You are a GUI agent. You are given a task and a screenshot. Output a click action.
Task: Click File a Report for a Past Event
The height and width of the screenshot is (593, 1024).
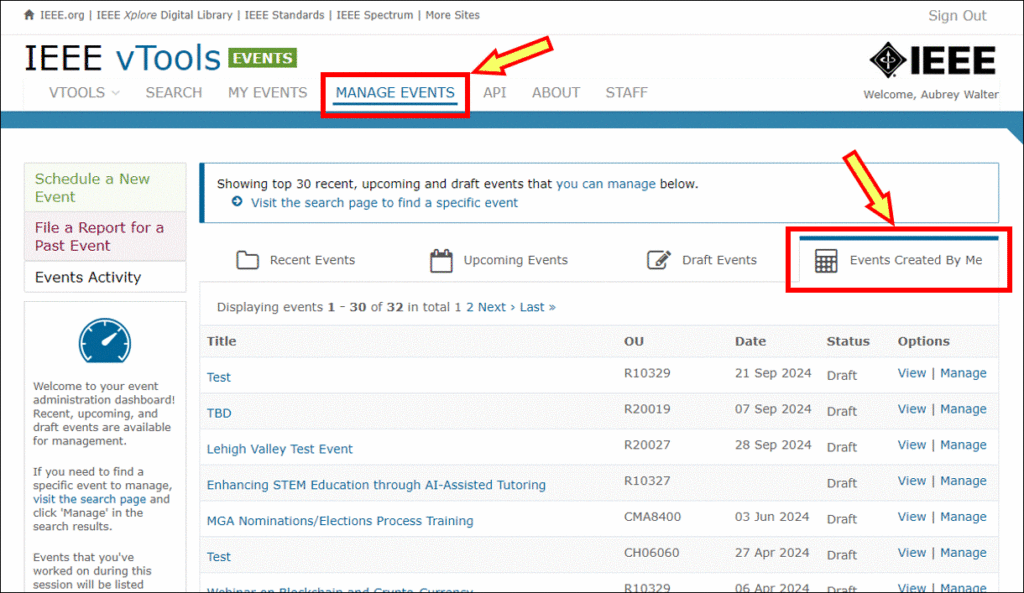(x=105, y=236)
